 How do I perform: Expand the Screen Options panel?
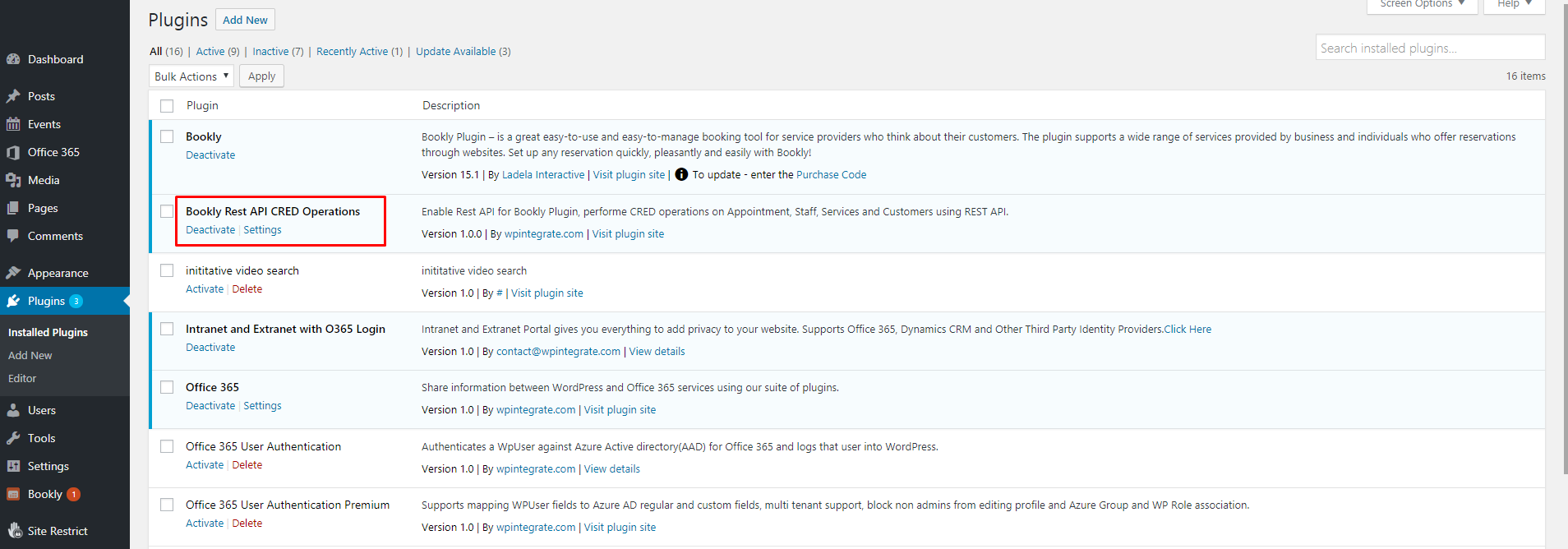tap(1422, 4)
